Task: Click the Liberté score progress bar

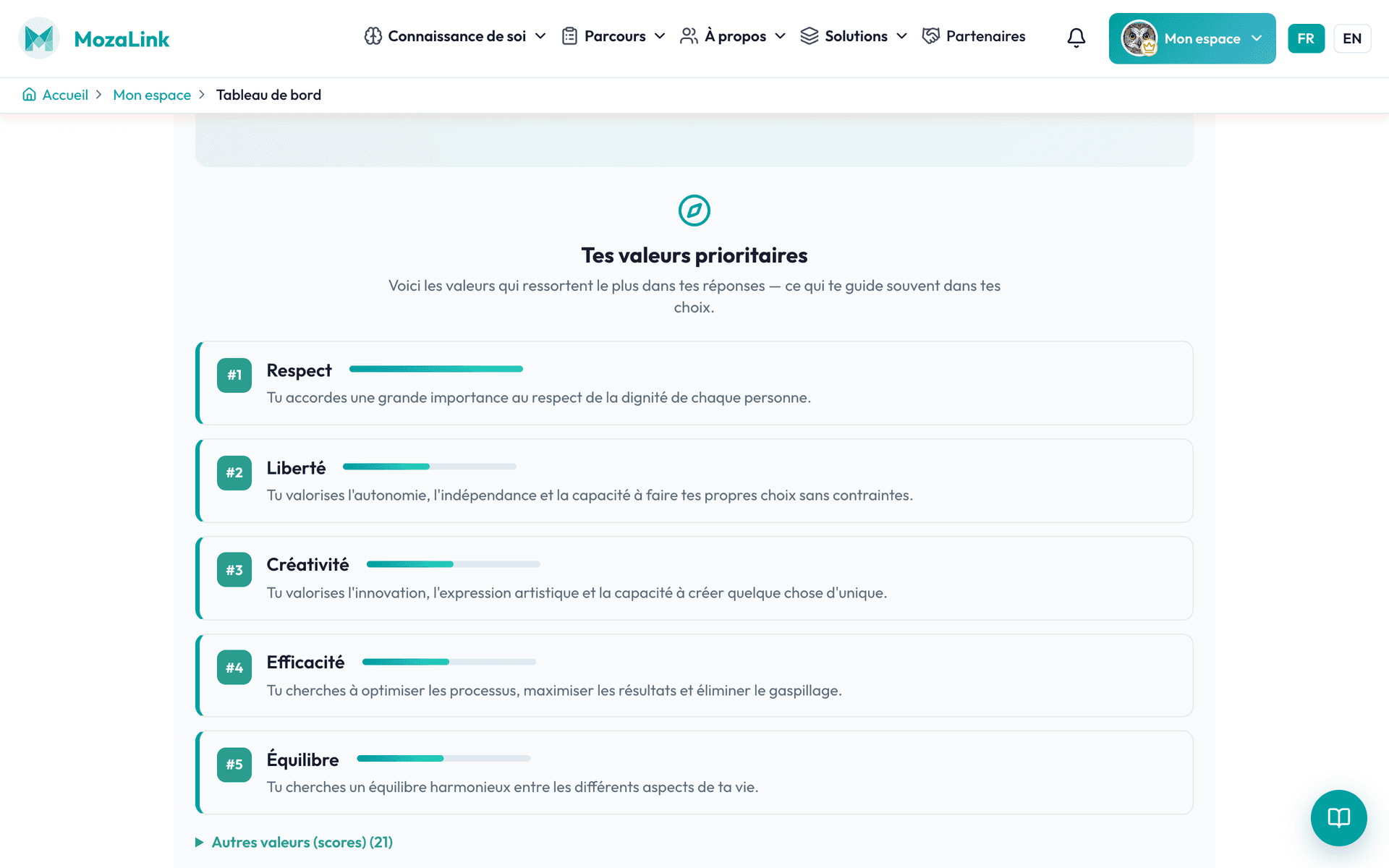Action: pos(430,467)
